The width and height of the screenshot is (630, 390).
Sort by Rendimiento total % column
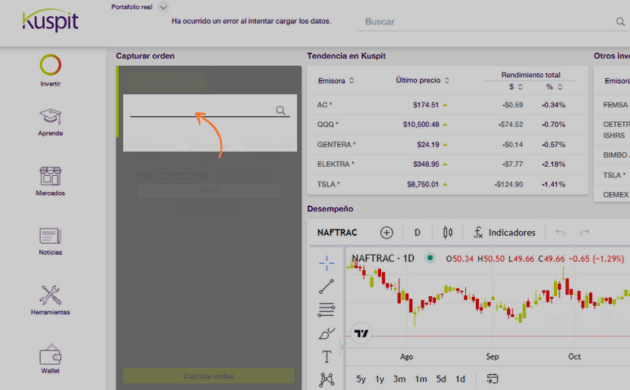554,87
